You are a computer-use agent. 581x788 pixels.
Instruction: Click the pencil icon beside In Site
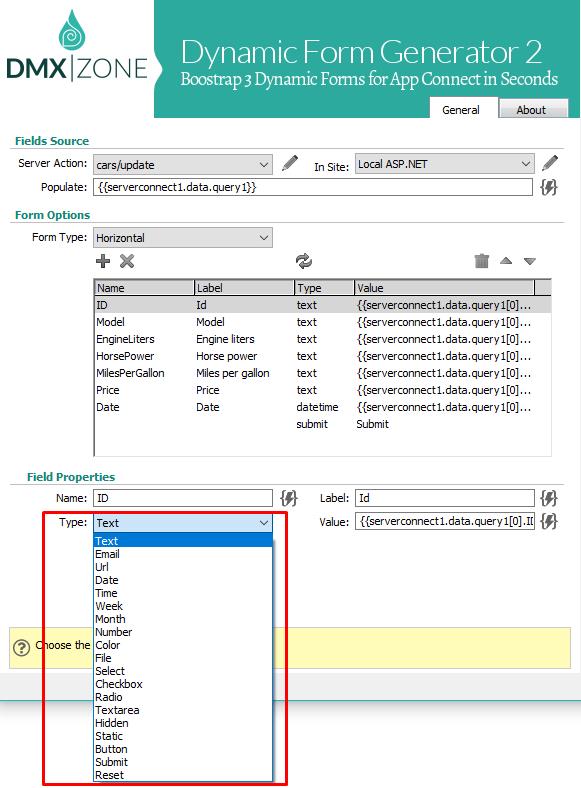pos(550,163)
